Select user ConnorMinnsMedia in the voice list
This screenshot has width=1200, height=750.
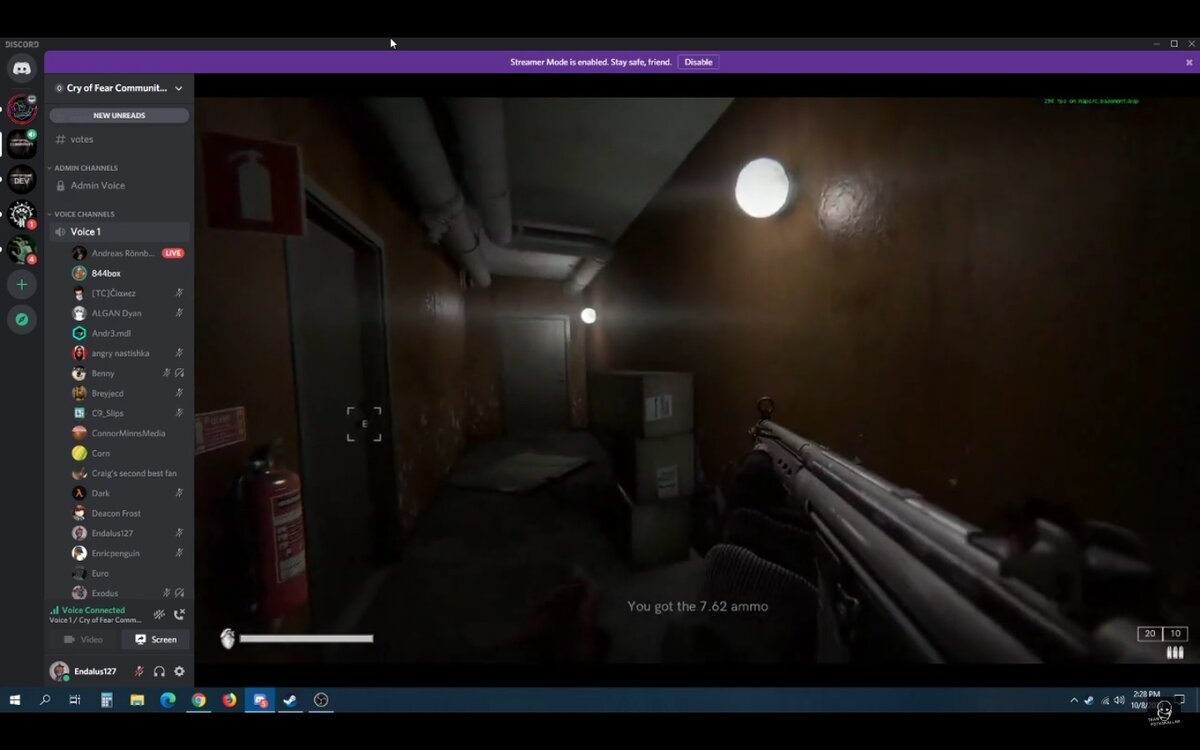point(128,433)
